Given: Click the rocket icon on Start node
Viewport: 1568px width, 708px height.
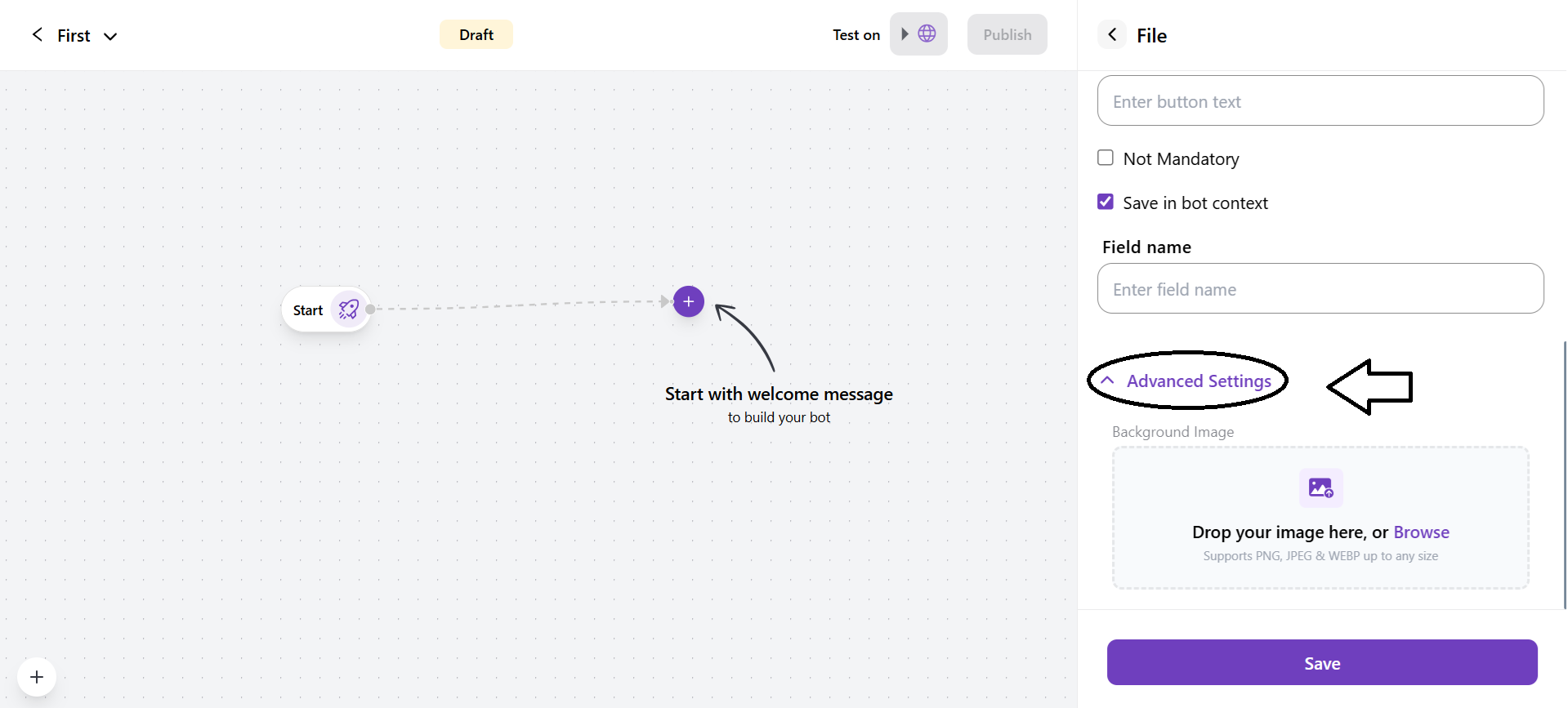Looking at the screenshot, I should 349,309.
